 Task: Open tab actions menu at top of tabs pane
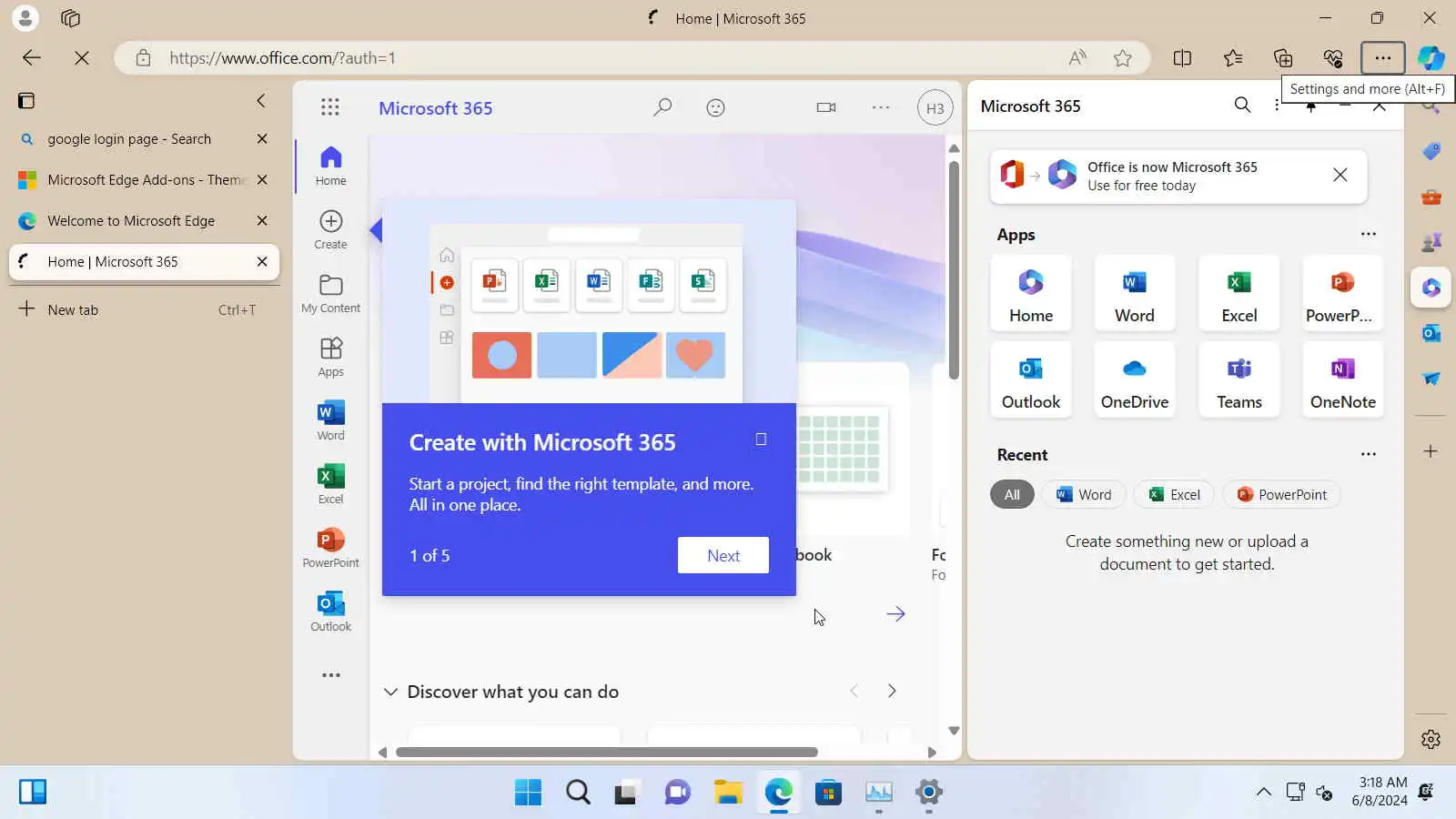(26, 100)
